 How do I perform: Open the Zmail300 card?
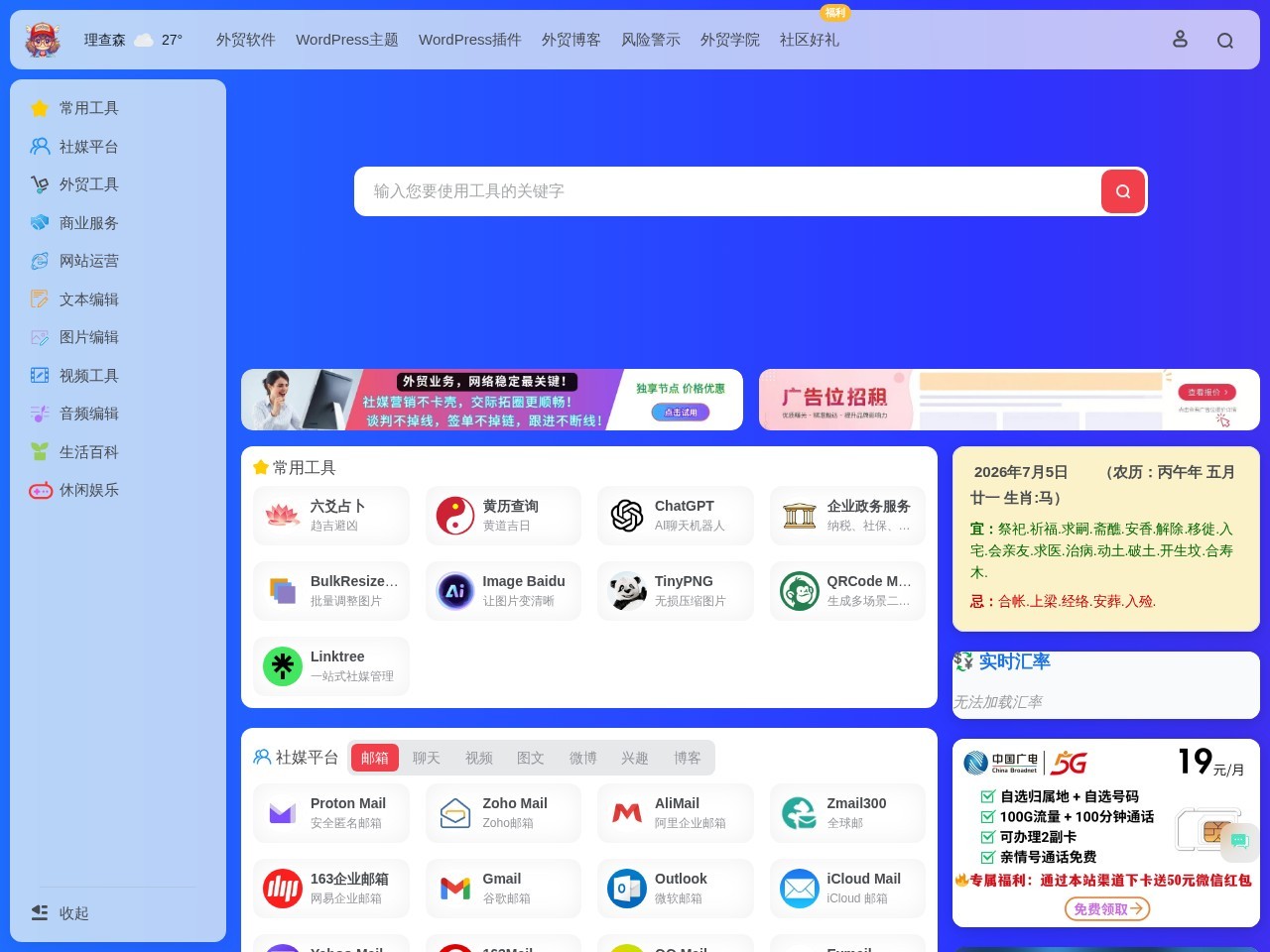847,813
